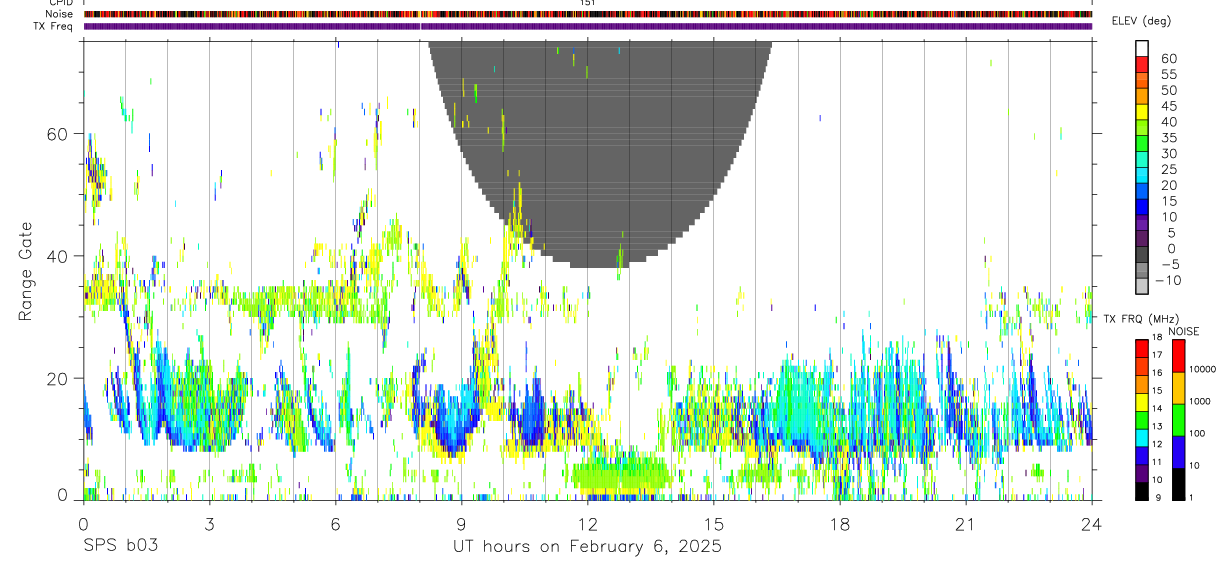Click the "UT hours on February 6, 2025" axis title
This screenshot has width=1228, height=567.
click(587, 546)
